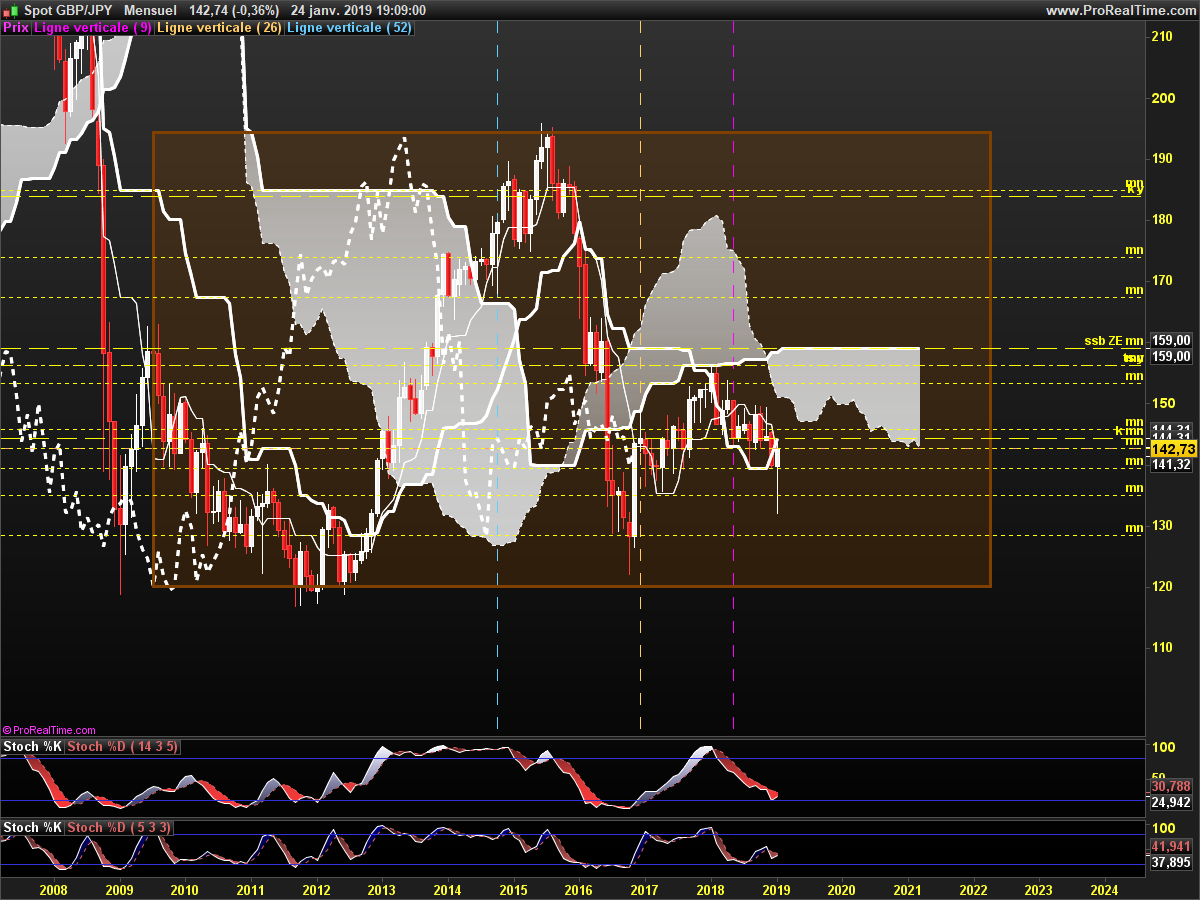Click the 24,942 stochastic value tag
The width and height of the screenshot is (1200, 900).
pos(1171,802)
